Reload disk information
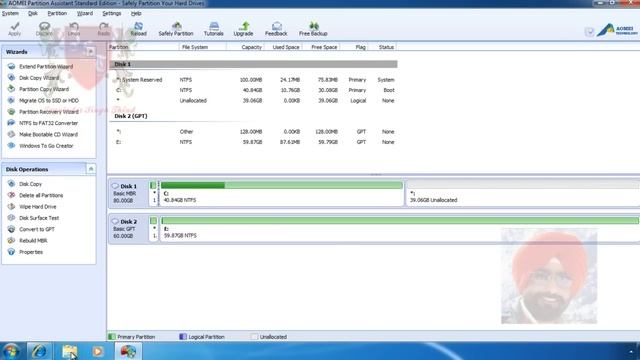This screenshot has height=360, width=640. click(138, 29)
